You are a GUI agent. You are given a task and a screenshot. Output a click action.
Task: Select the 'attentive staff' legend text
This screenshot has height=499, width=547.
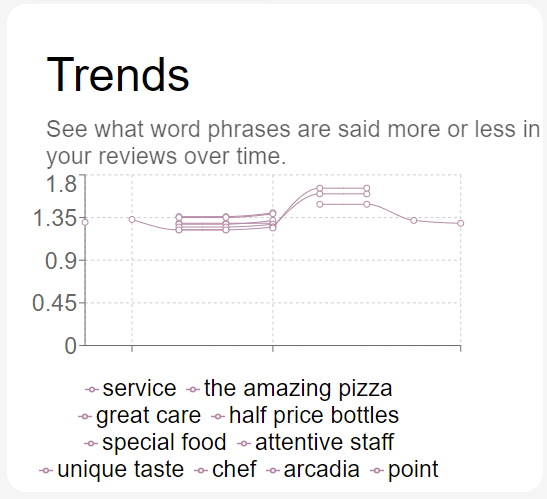[x=324, y=442]
